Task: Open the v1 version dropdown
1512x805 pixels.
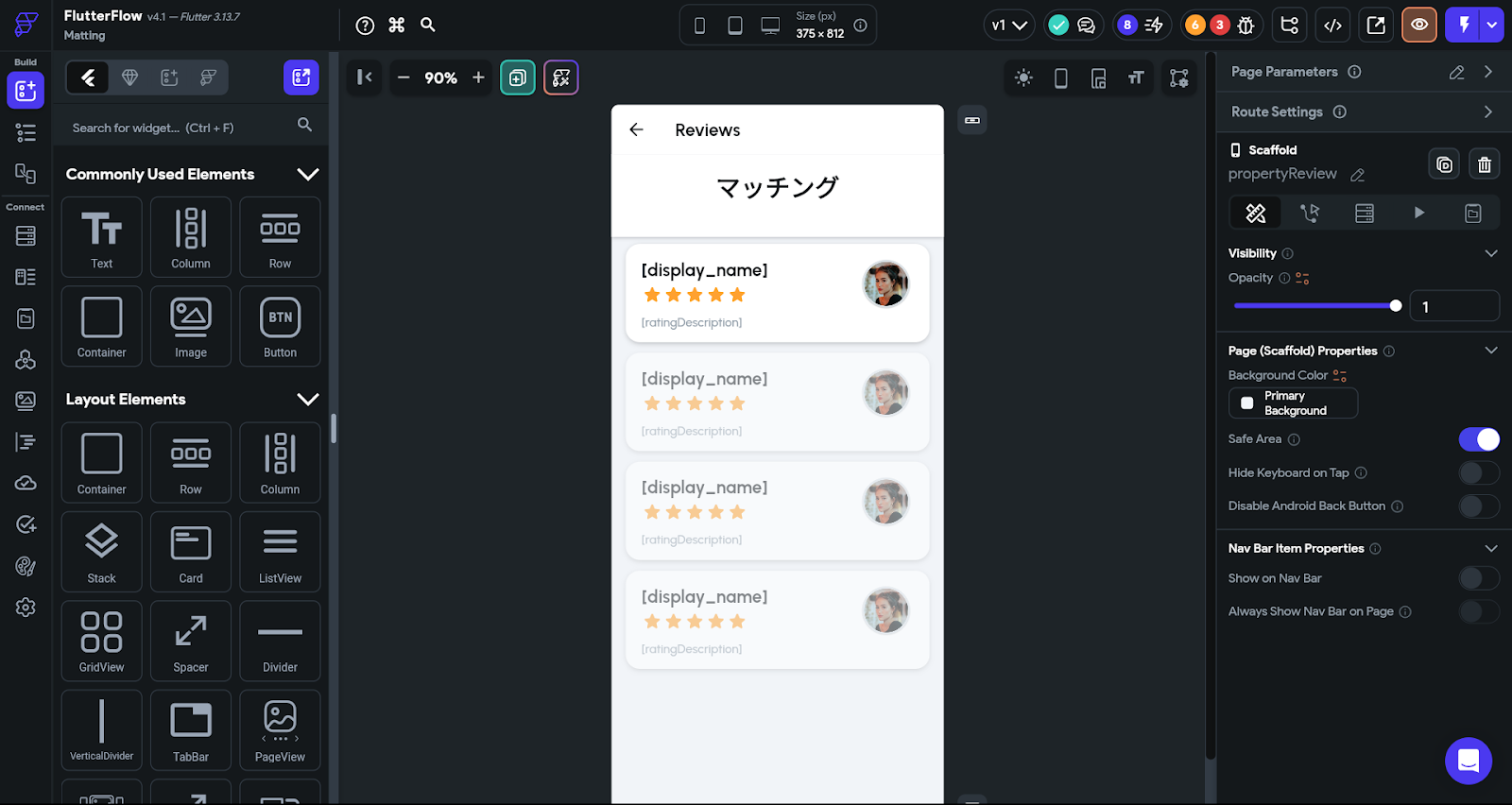Action: pyautogui.click(x=1008, y=26)
